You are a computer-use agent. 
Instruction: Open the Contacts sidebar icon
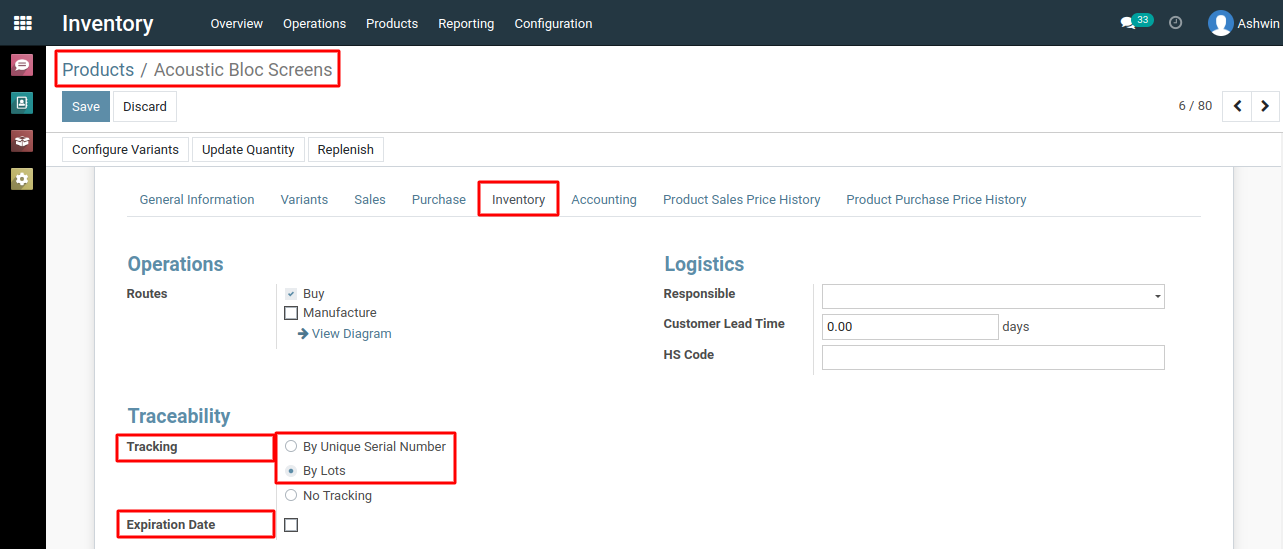point(22,103)
